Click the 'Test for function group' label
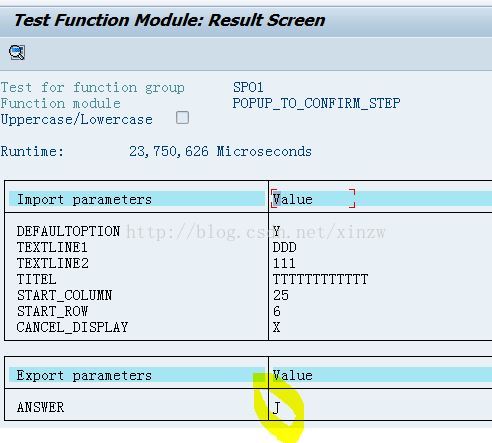Viewport: 492px width, 443px height. pyautogui.click(x=93, y=88)
